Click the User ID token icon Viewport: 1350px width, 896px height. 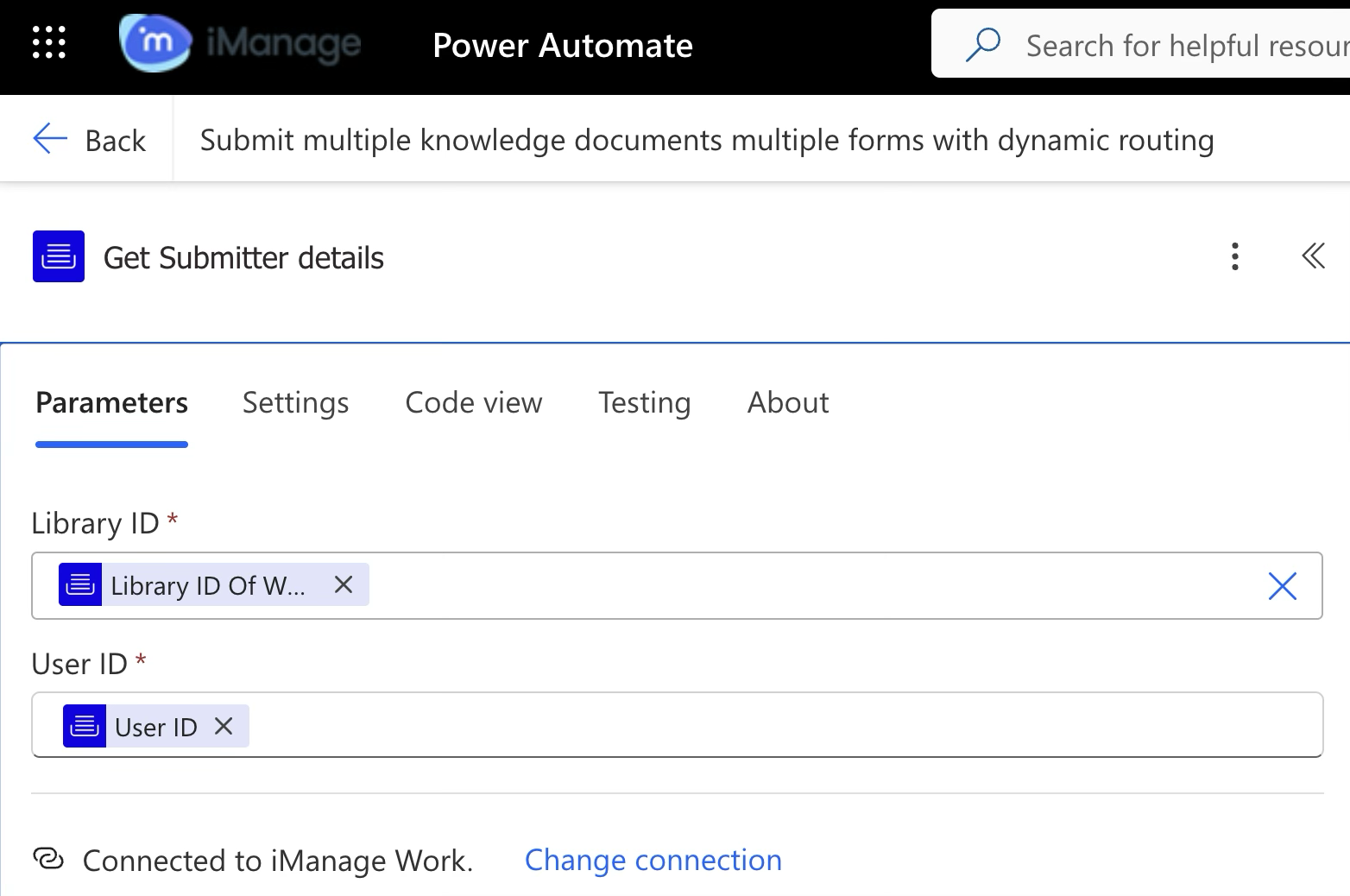[x=85, y=726]
